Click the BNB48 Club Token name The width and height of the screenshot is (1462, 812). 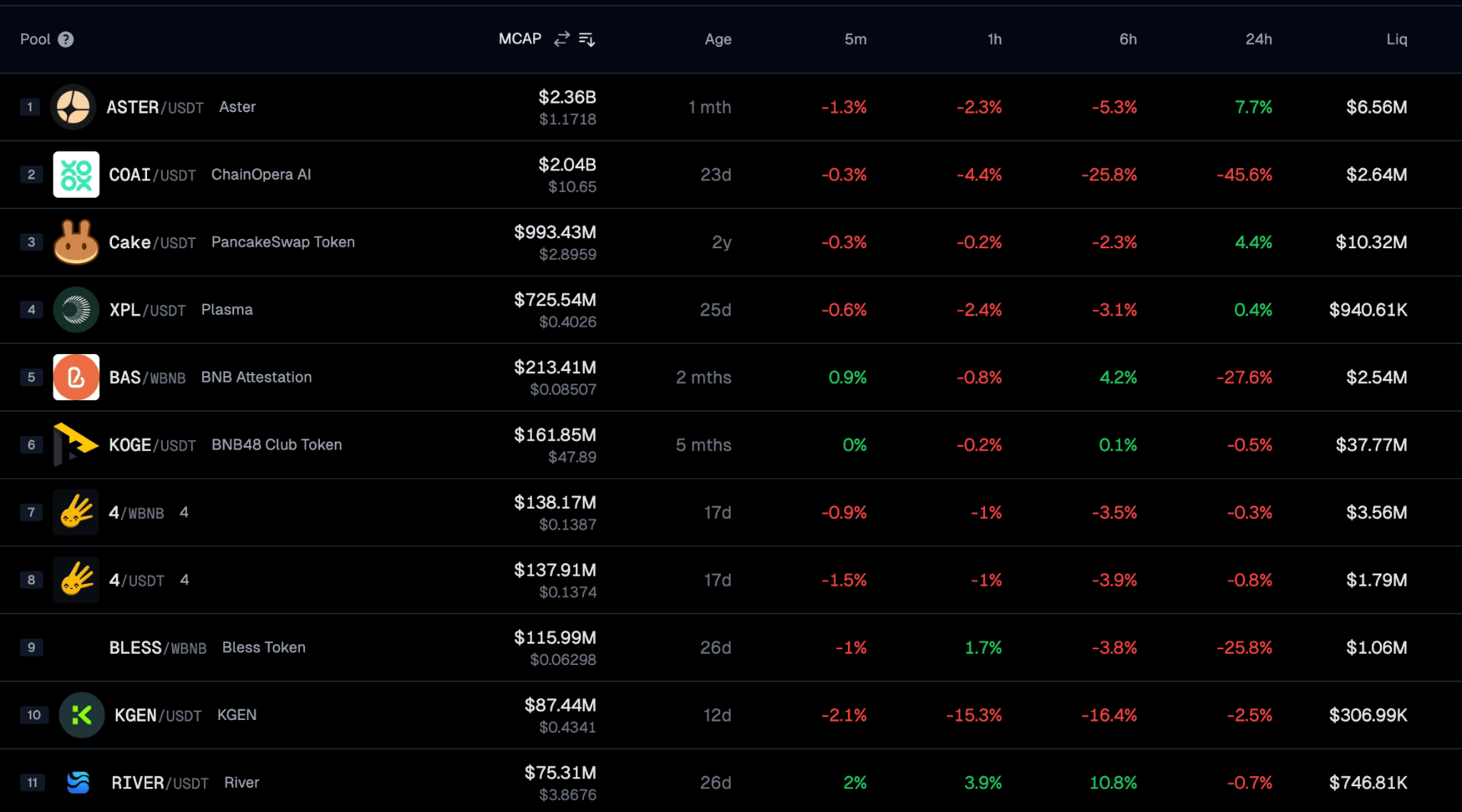coord(276,445)
